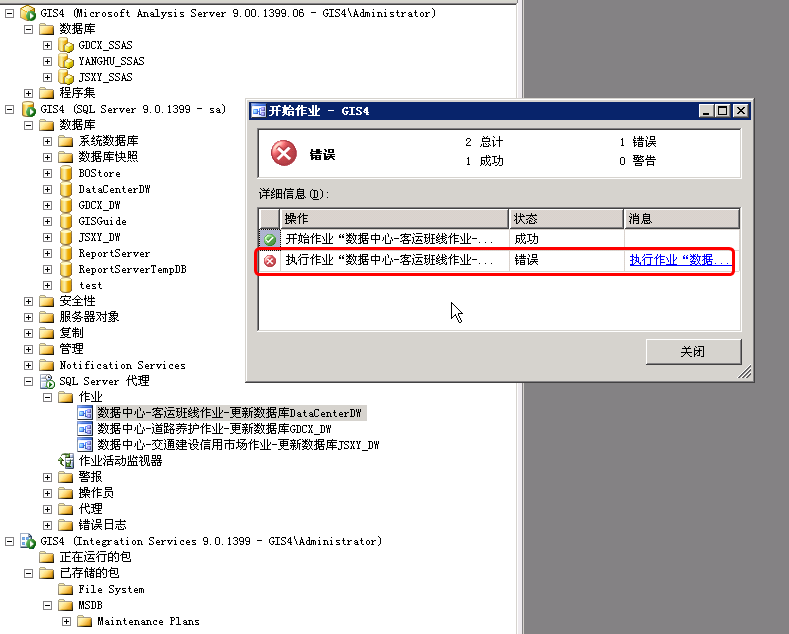Click the 操作 column header
The height and width of the screenshot is (634, 789).
coord(394,219)
